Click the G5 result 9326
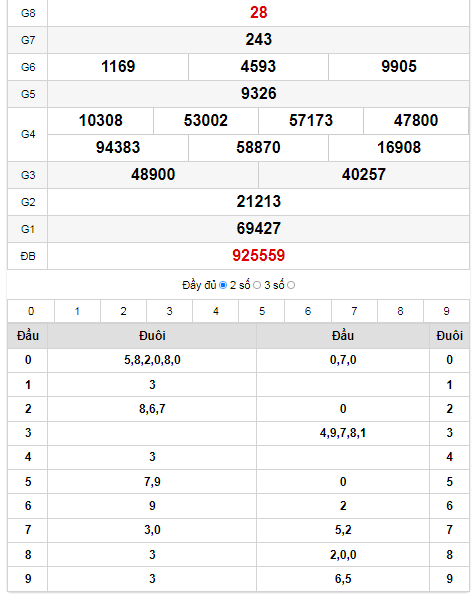 [258, 94]
